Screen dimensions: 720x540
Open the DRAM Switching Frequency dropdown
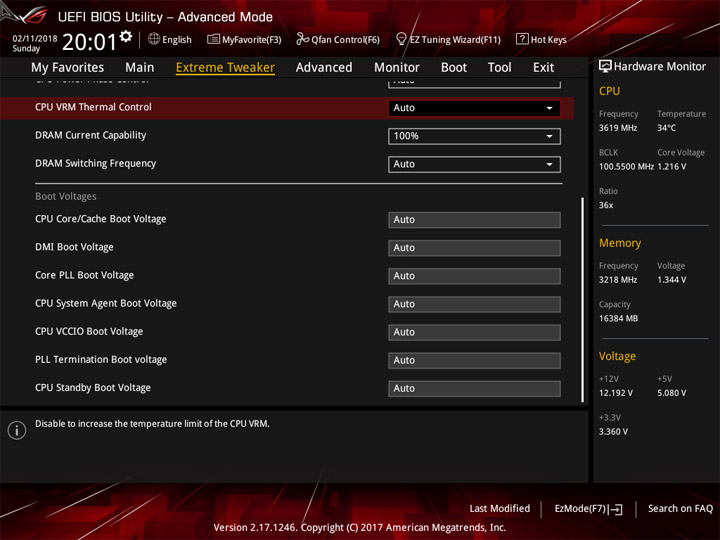[474, 164]
